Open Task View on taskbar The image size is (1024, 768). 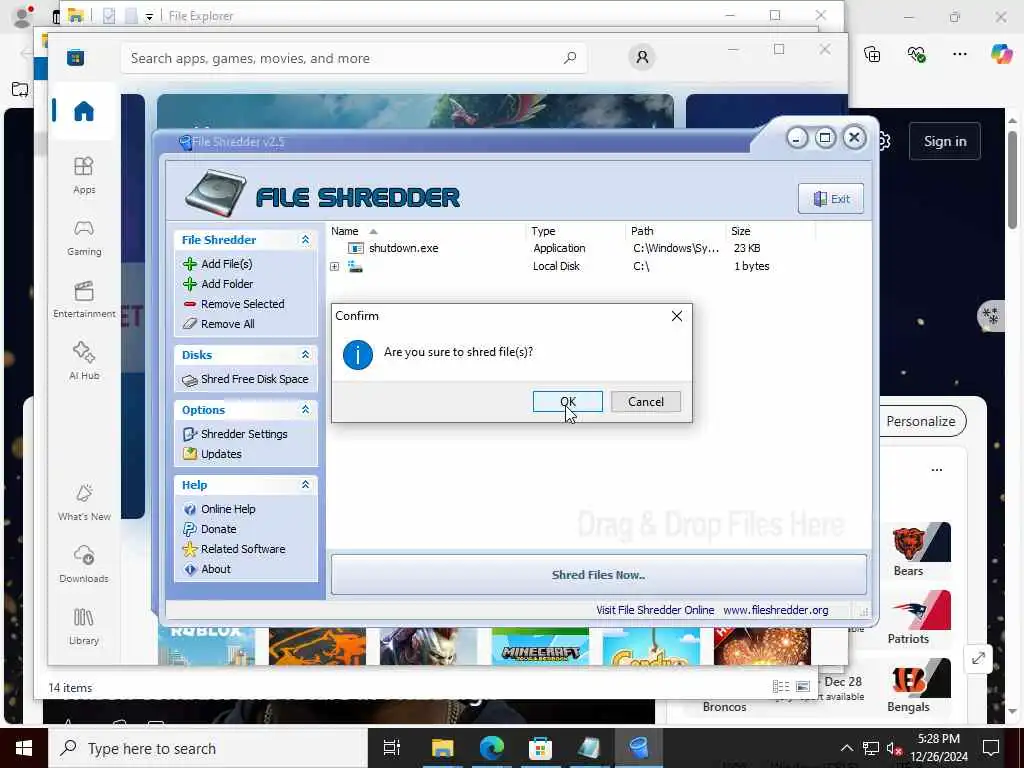click(x=391, y=748)
